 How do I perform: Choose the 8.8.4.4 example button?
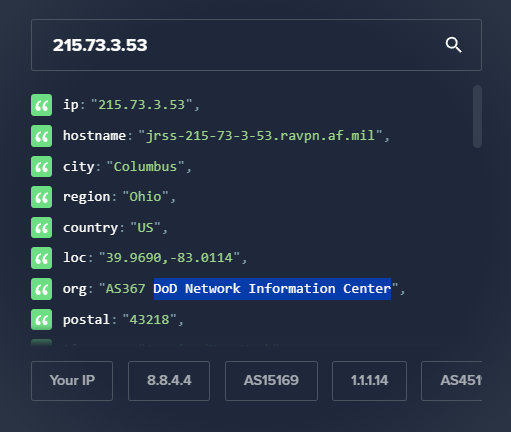click(169, 381)
